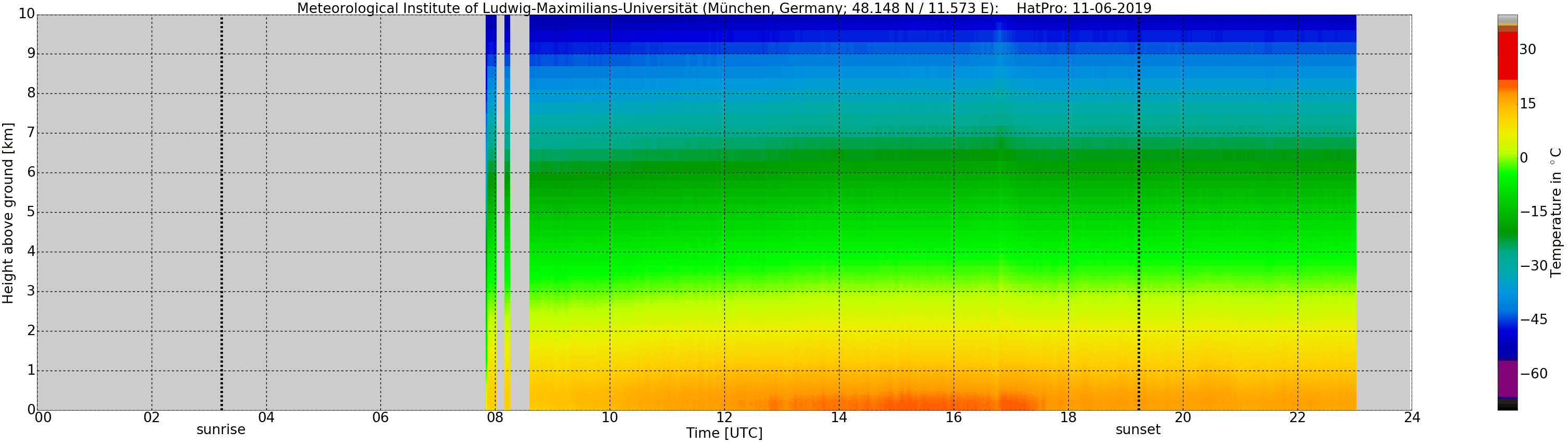Click the "sunrise" label below the axis
The width and height of the screenshot is (1568, 443).
[220, 429]
